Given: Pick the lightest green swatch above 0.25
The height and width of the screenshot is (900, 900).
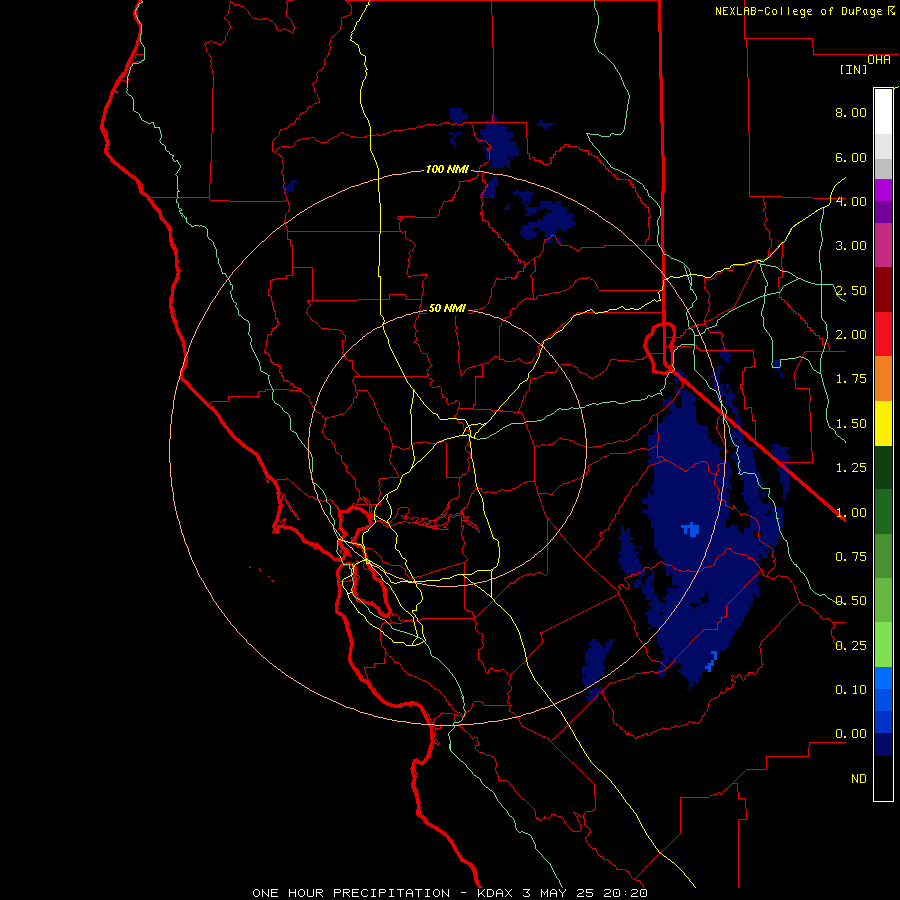Looking at the screenshot, I should [x=883, y=645].
